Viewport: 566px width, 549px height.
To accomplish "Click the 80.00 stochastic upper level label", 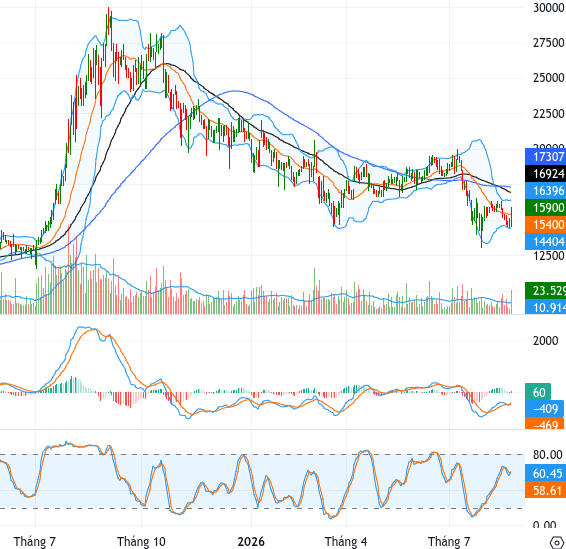I will [x=548, y=454].
